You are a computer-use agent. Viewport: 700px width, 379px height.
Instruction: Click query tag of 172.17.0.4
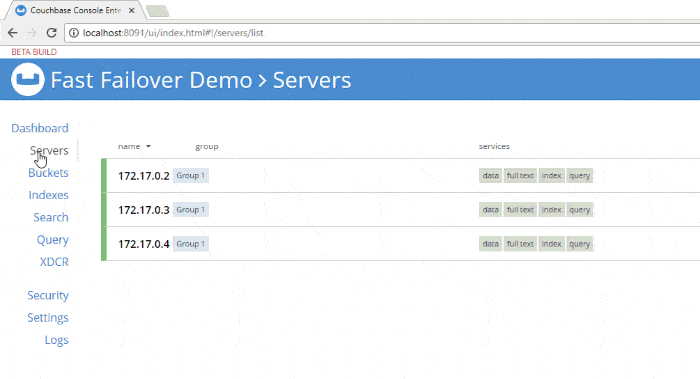[579, 244]
